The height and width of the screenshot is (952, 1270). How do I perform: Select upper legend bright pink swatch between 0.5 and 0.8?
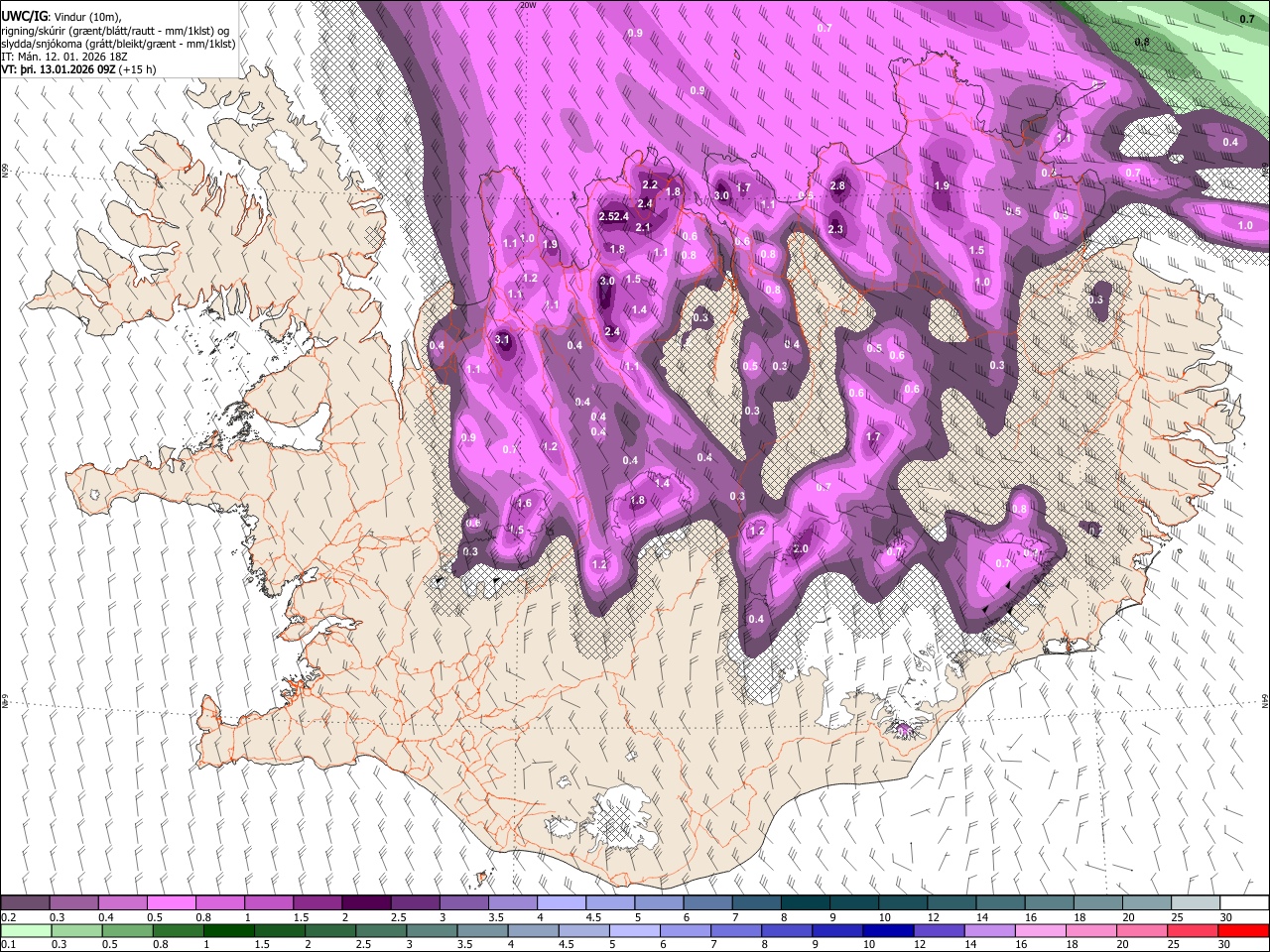point(171,903)
